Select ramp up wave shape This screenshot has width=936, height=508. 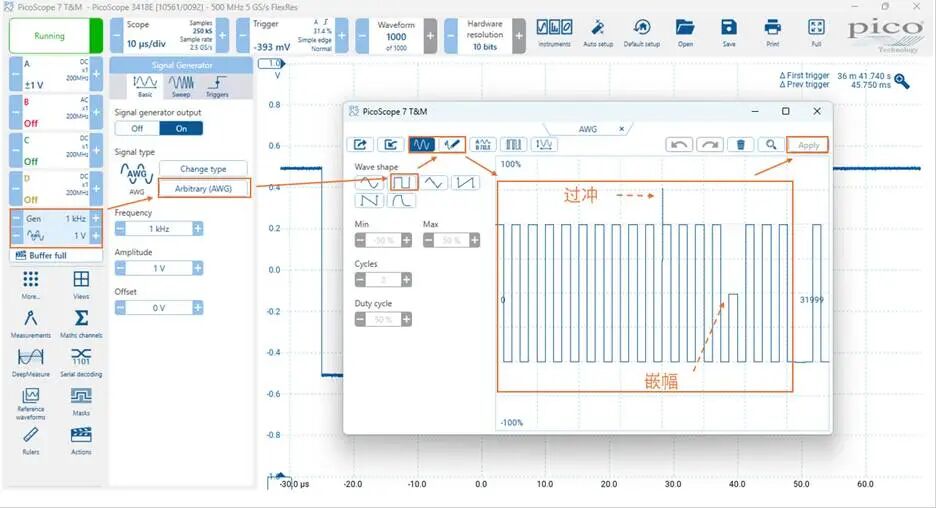465,182
